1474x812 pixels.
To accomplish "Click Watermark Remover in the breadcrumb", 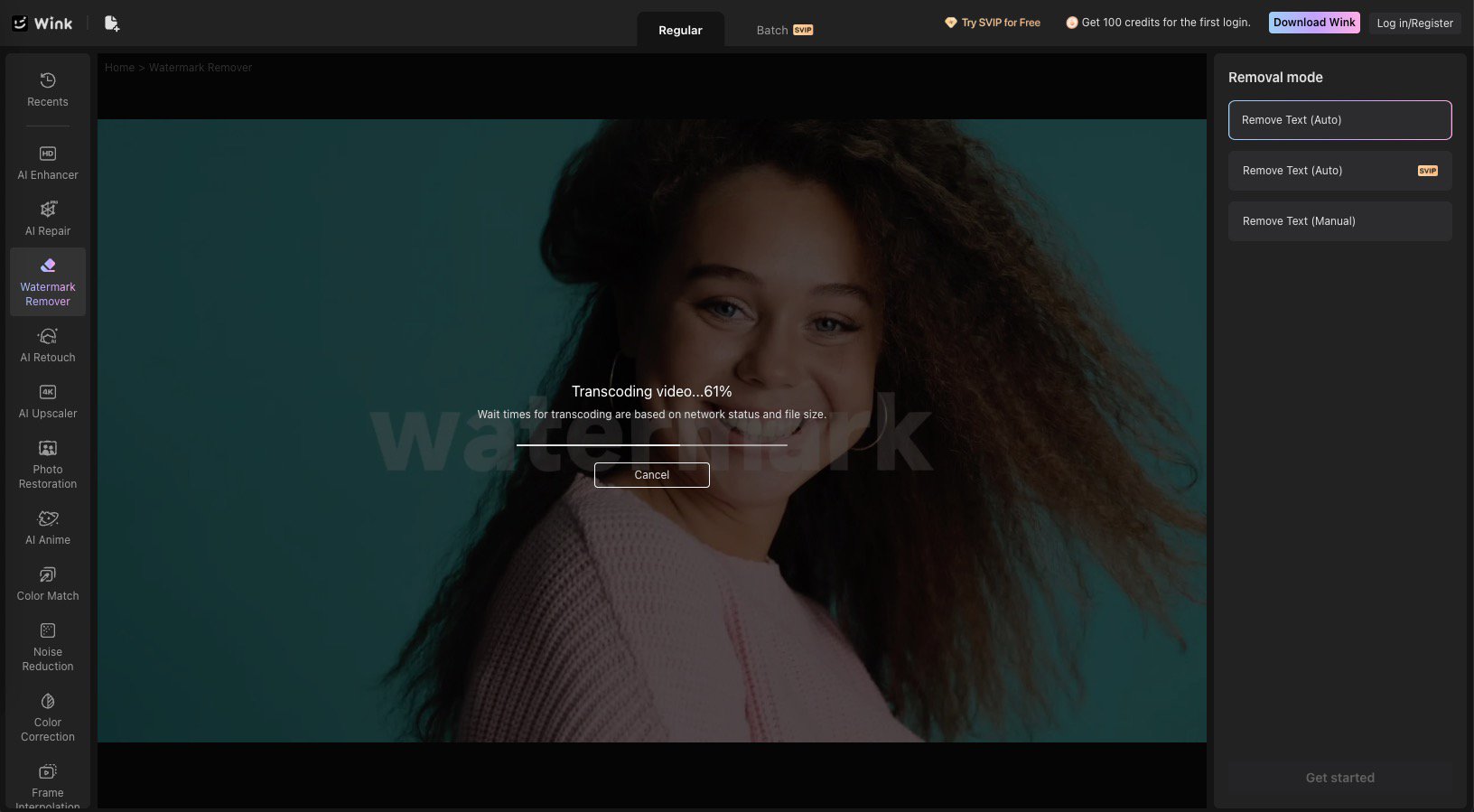I will pos(201,68).
